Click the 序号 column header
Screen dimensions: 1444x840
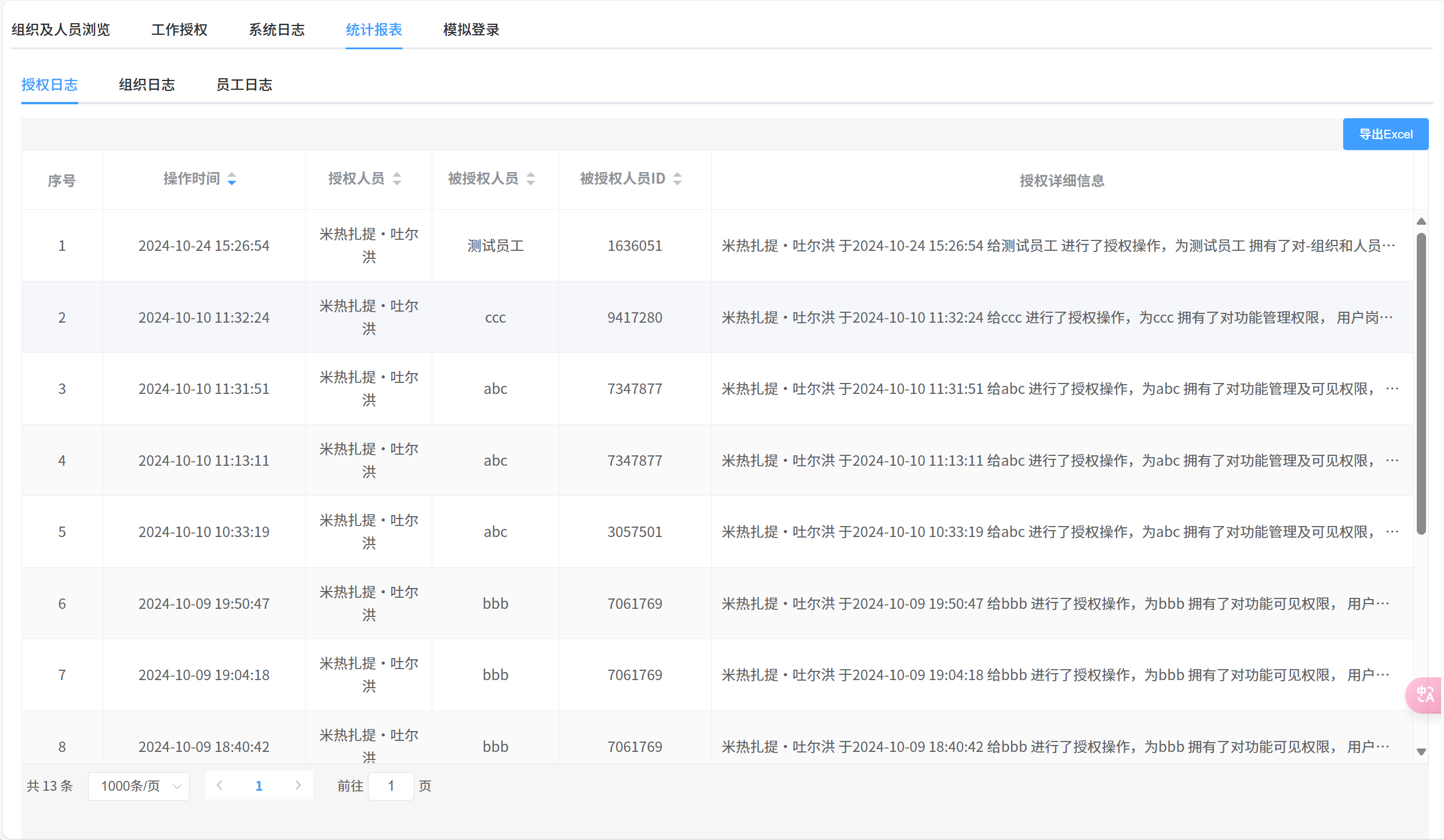pyautogui.click(x=62, y=181)
